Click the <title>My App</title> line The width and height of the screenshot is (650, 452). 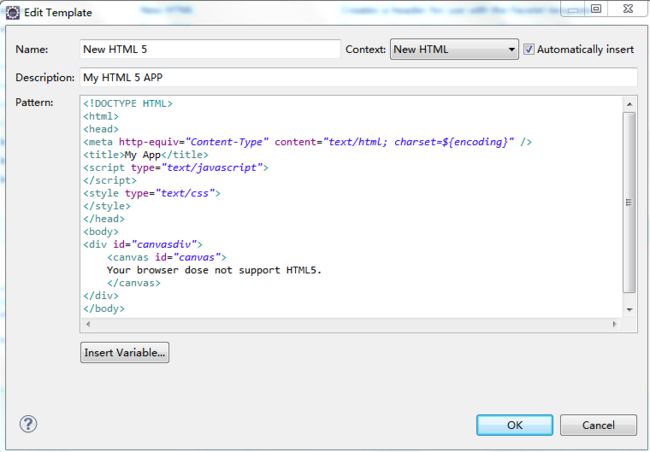[x=146, y=155]
